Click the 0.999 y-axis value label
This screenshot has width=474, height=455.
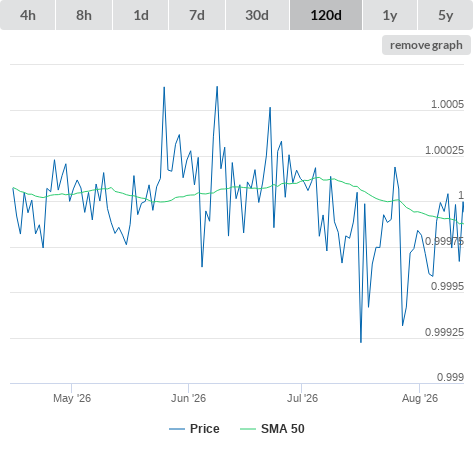(450, 377)
